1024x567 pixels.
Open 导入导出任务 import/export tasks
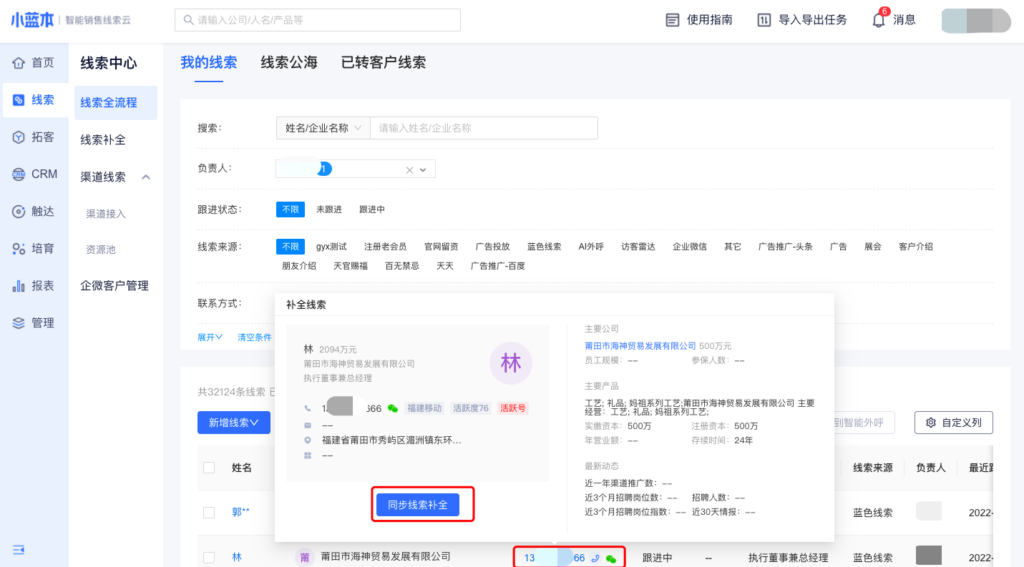pos(802,20)
